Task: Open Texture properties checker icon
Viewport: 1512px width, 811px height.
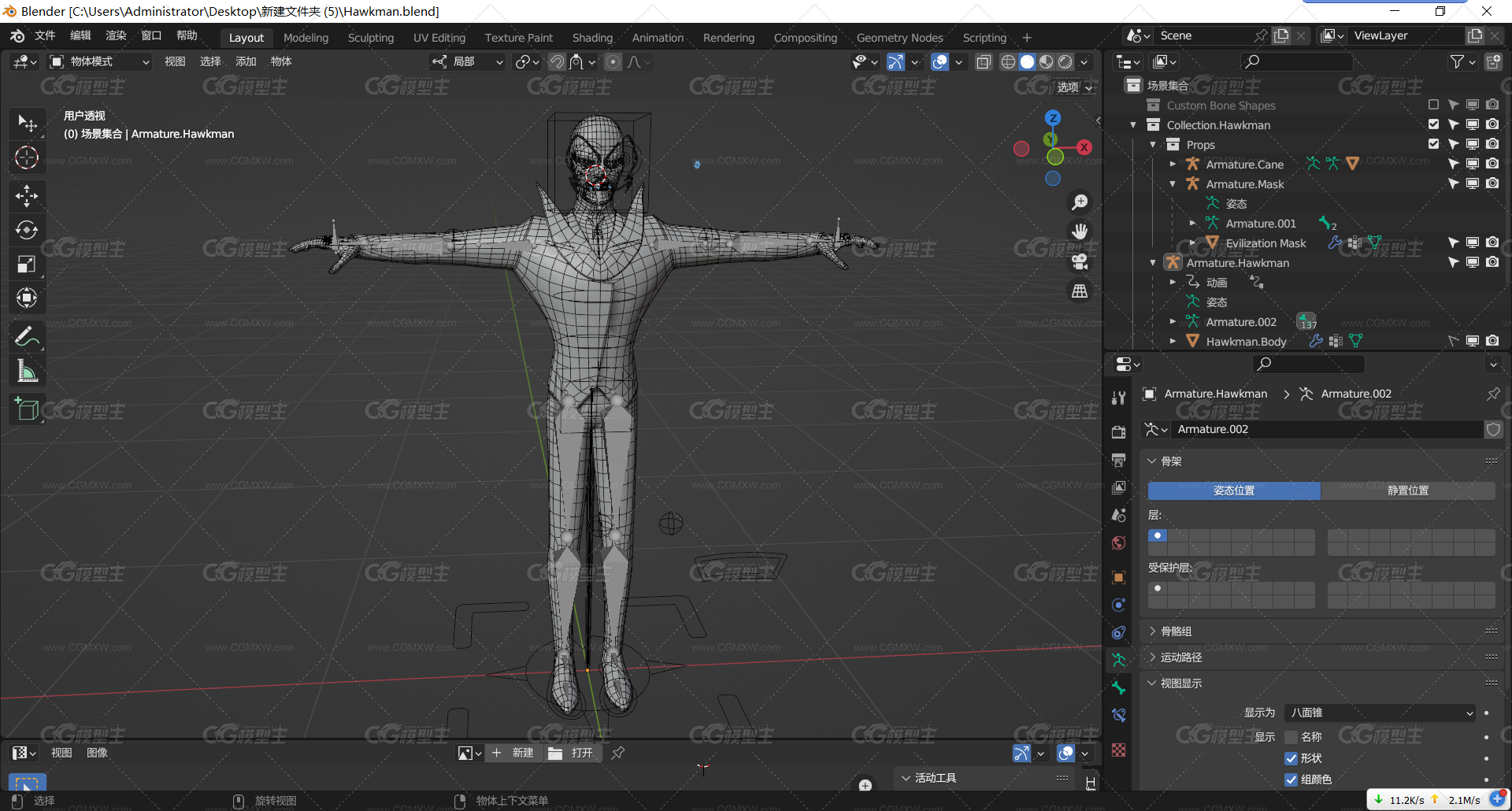Action: click(1118, 750)
